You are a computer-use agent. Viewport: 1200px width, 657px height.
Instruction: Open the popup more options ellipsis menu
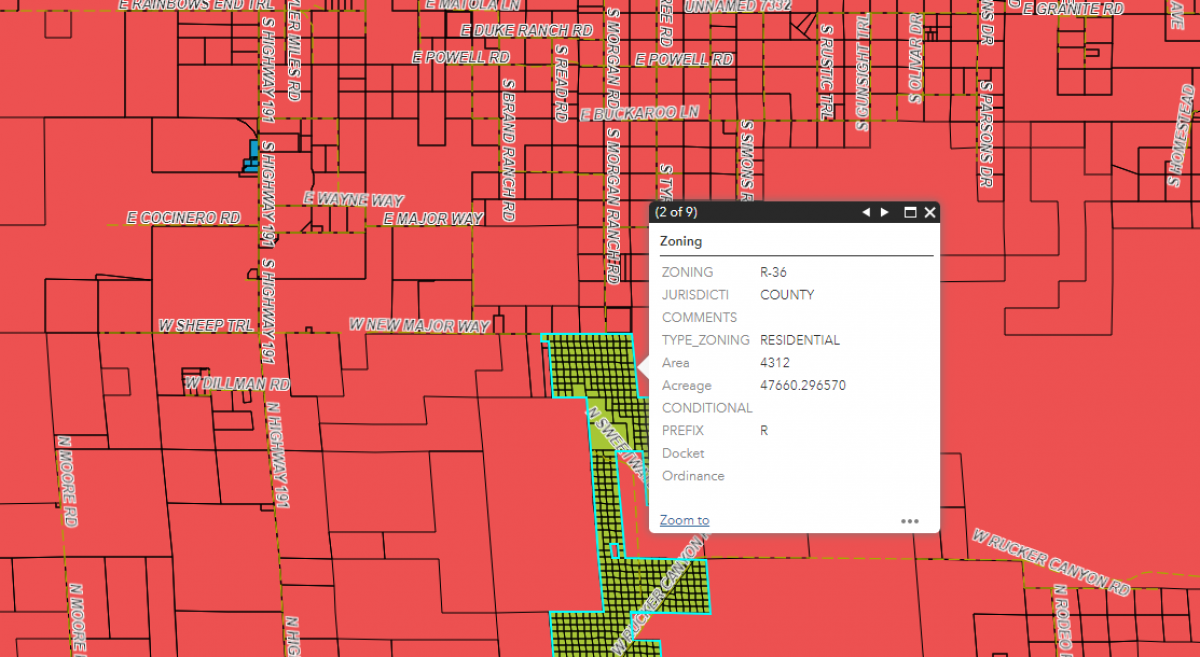tap(909, 520)
